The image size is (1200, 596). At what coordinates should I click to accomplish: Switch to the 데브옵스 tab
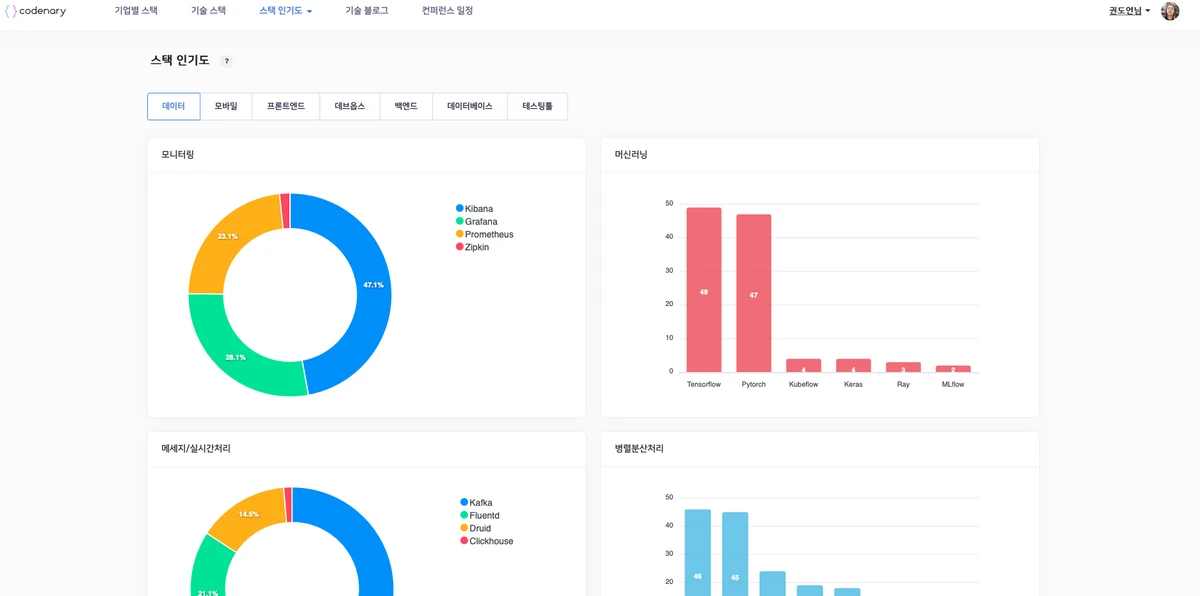(350, 106)
